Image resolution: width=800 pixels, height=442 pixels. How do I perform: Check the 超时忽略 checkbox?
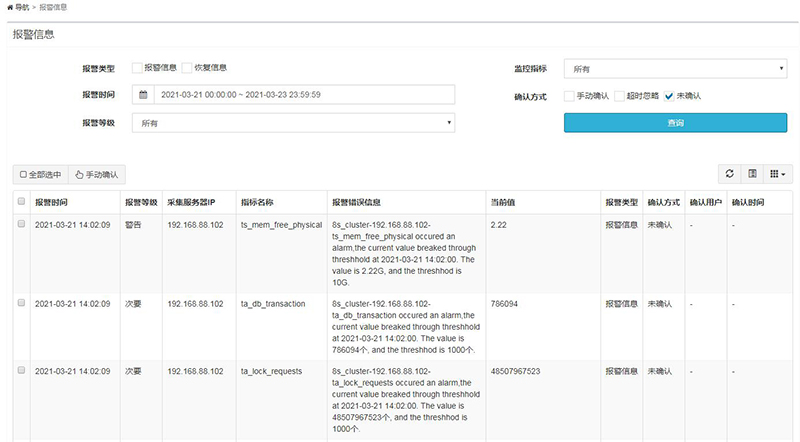[619, 96]
